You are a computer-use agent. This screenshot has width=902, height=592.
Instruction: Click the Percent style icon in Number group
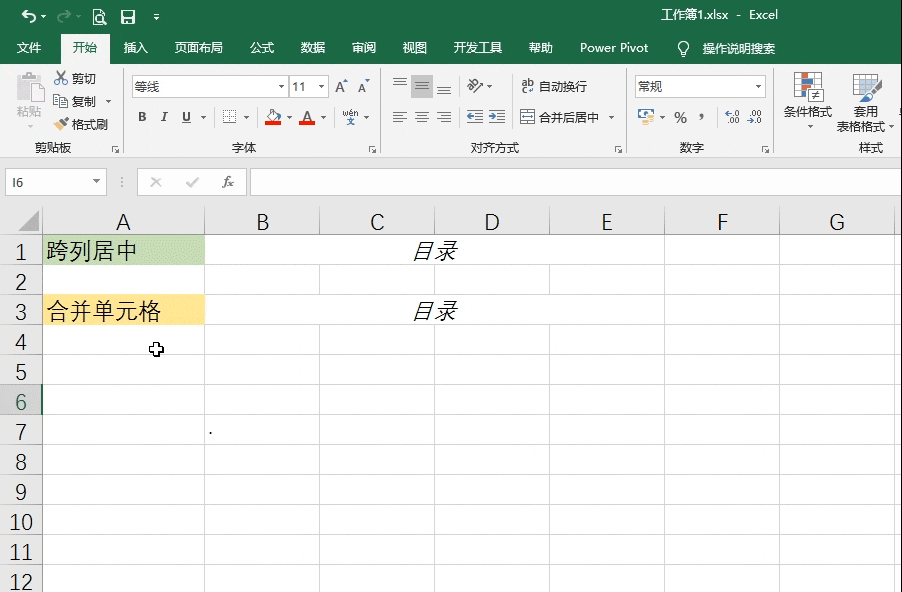pos(681,117)
